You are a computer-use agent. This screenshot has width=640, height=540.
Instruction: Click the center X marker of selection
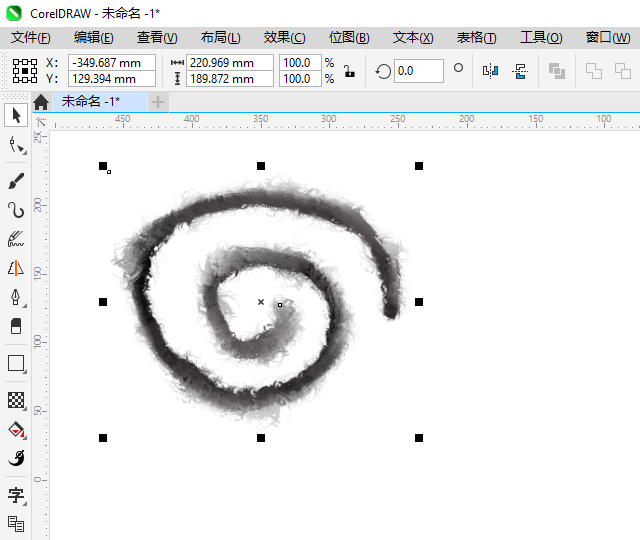click(x=261, y=302)
